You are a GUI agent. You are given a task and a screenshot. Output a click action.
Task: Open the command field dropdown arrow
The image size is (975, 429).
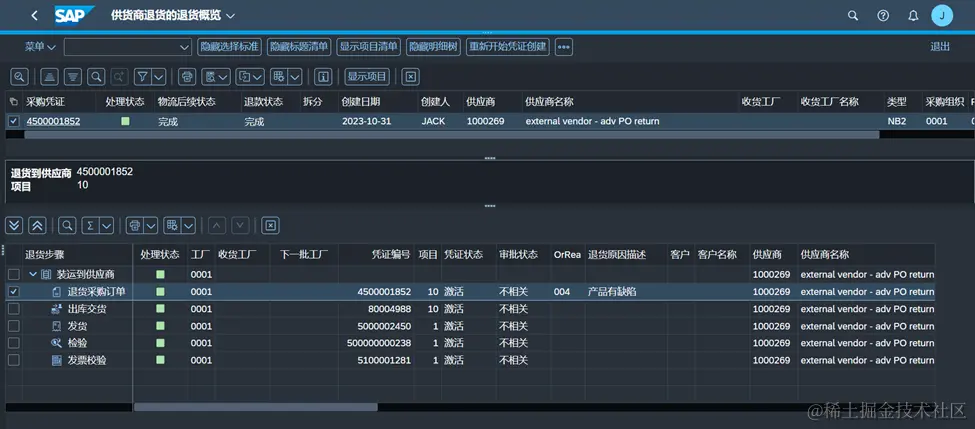coord(184,47)
